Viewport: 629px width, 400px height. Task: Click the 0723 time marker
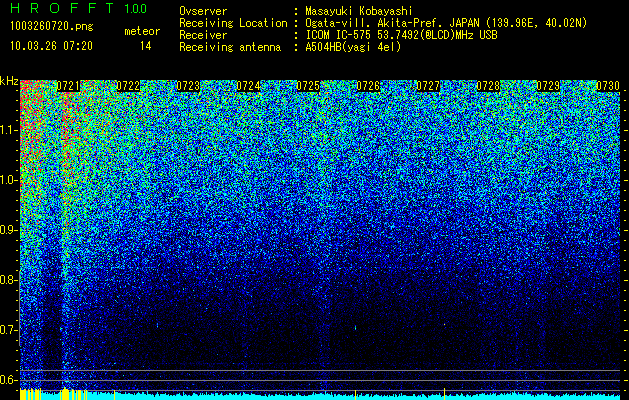tap(188, 86)
